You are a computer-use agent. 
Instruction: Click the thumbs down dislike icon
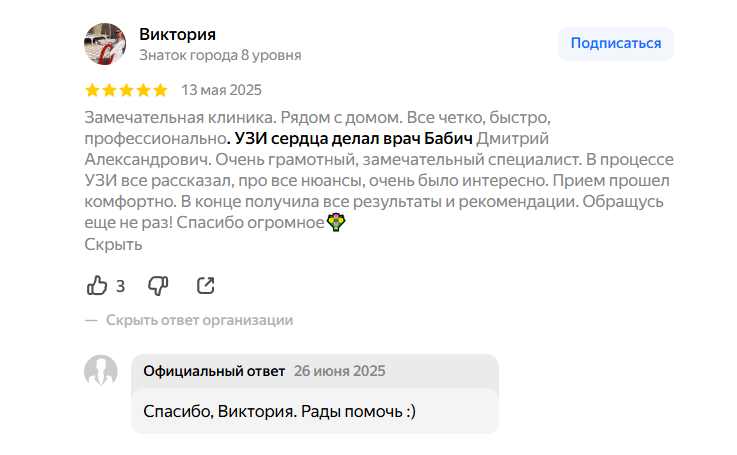[x=158, y=286]
